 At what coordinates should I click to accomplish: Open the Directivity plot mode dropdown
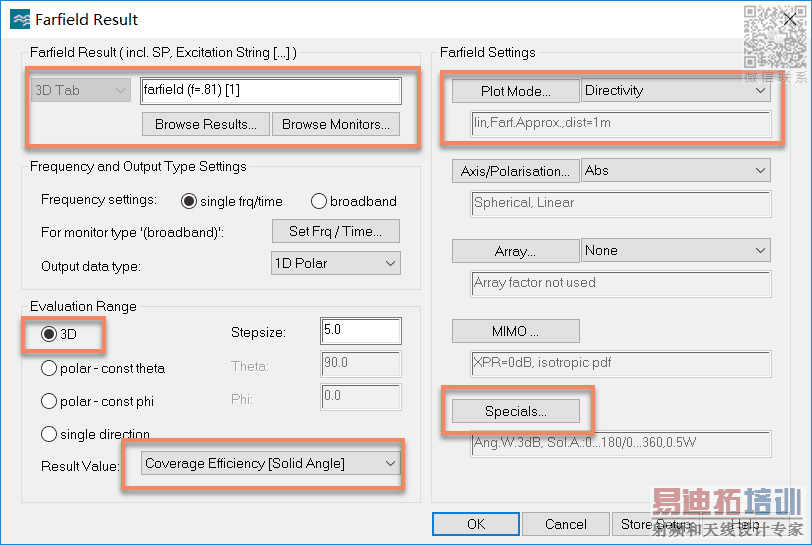click(676, 91)
